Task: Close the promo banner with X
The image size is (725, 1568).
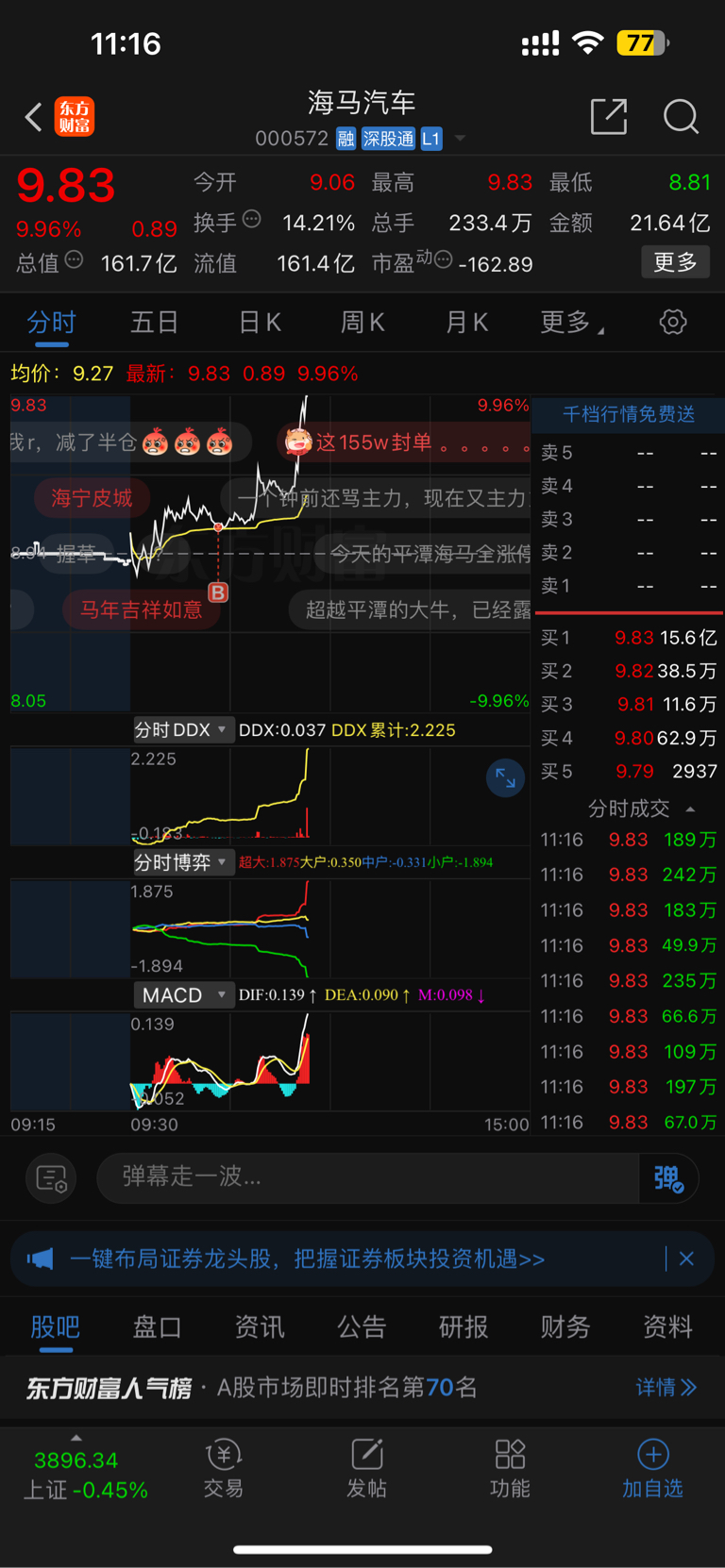Action: tap(686, 1259)
